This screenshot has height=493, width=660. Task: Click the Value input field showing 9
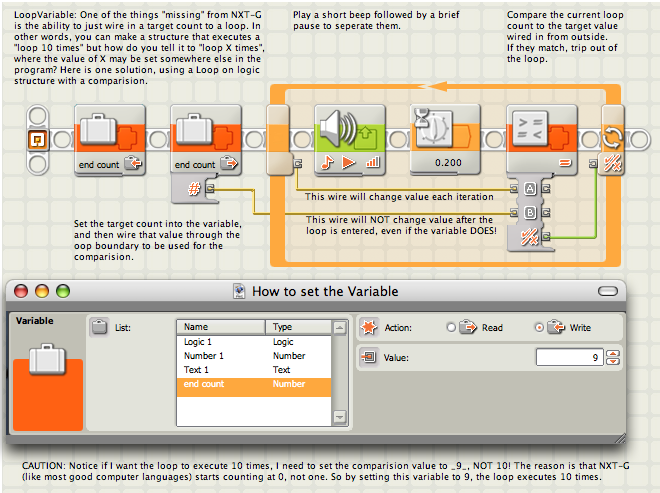570,357
